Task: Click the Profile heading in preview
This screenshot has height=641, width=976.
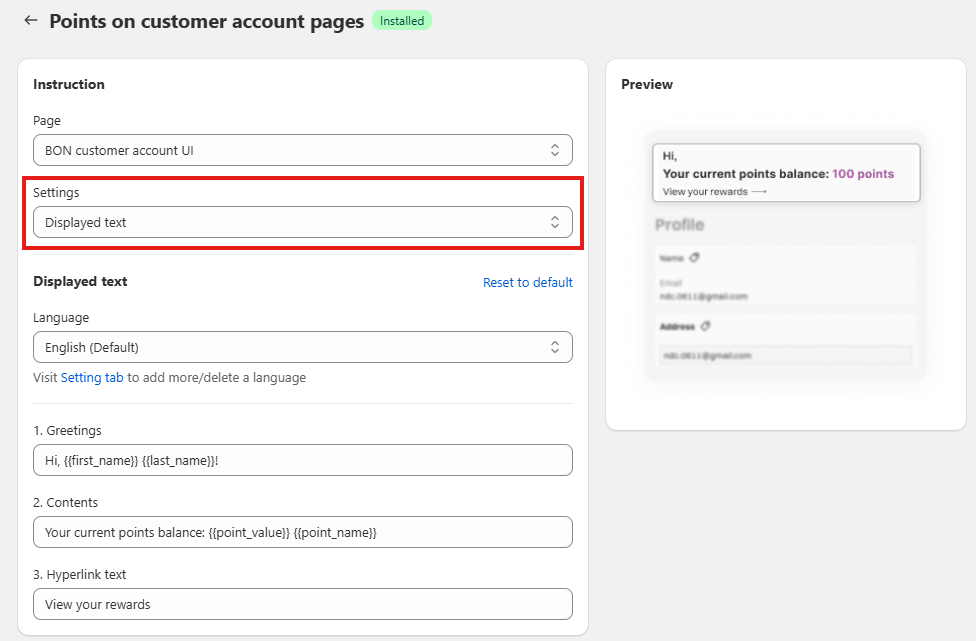Action: click(679, 225)
